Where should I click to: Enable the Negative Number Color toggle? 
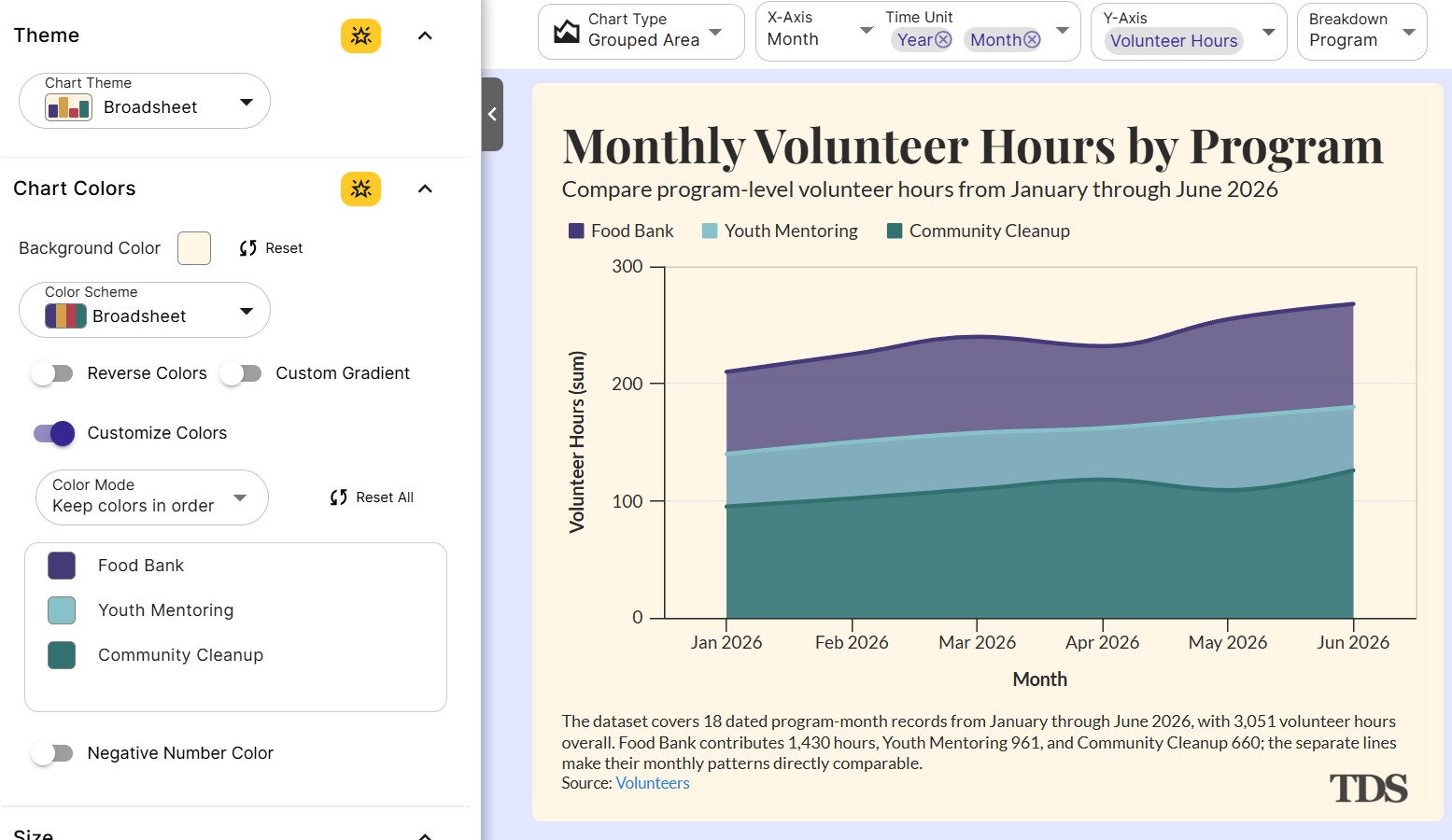[52, 753]
